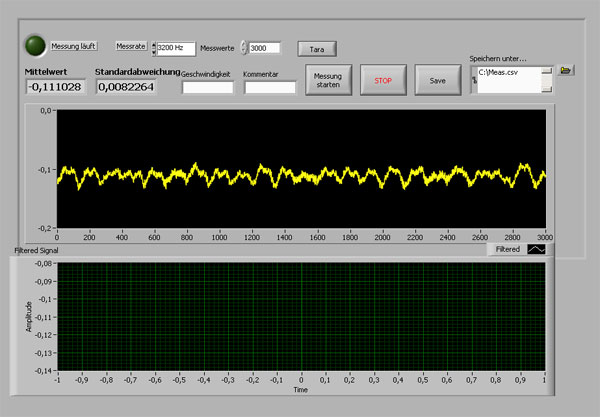Click the Geschwindigkeit input field
600x417 pixels.
coord(207,87)
